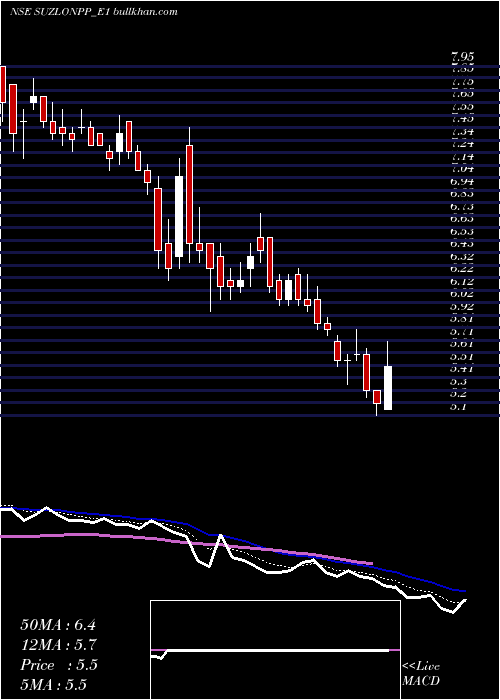
Task: Click the 5.41 price axis label
Action: point(462,369)
